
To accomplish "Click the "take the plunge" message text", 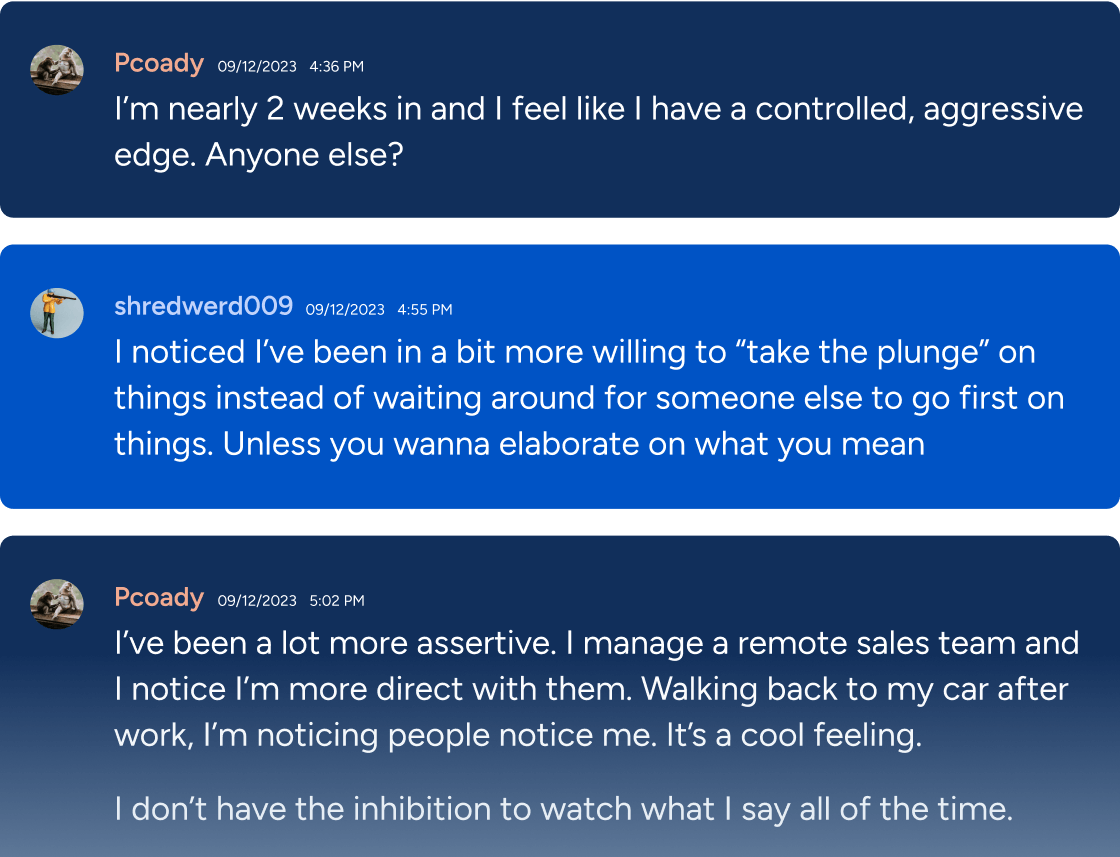I will point(589,398).
